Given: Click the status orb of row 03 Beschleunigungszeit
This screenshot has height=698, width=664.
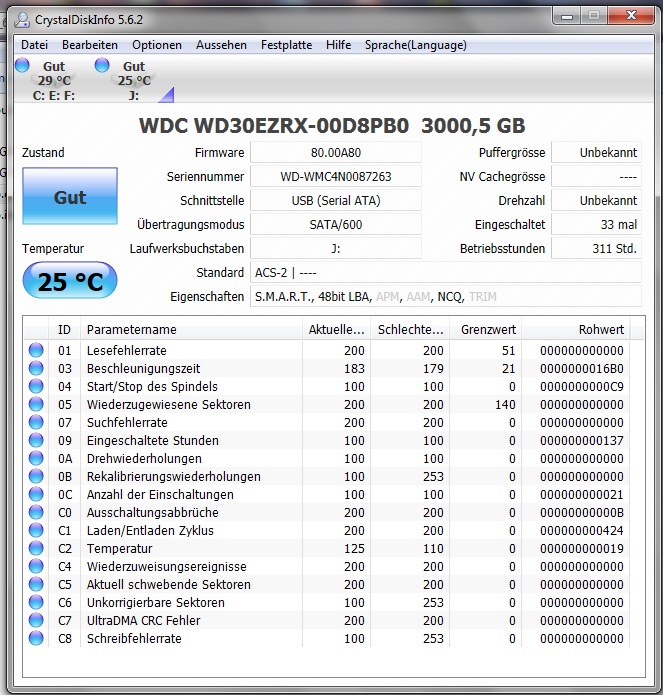Looking at the screenshot, I should click(36, 368).
